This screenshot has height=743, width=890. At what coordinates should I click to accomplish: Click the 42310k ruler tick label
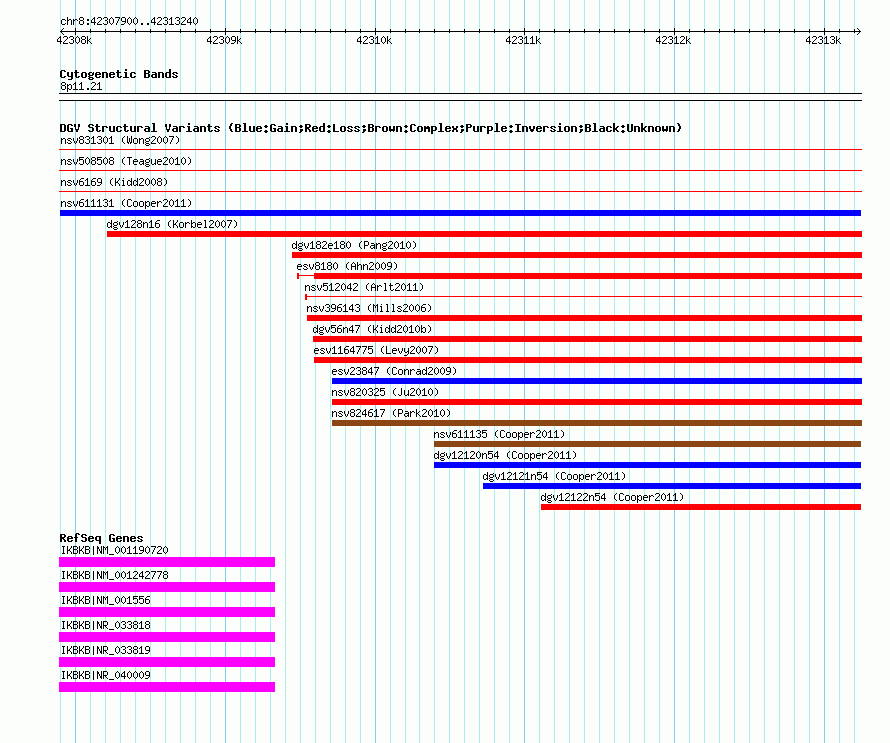coord(374,40)
